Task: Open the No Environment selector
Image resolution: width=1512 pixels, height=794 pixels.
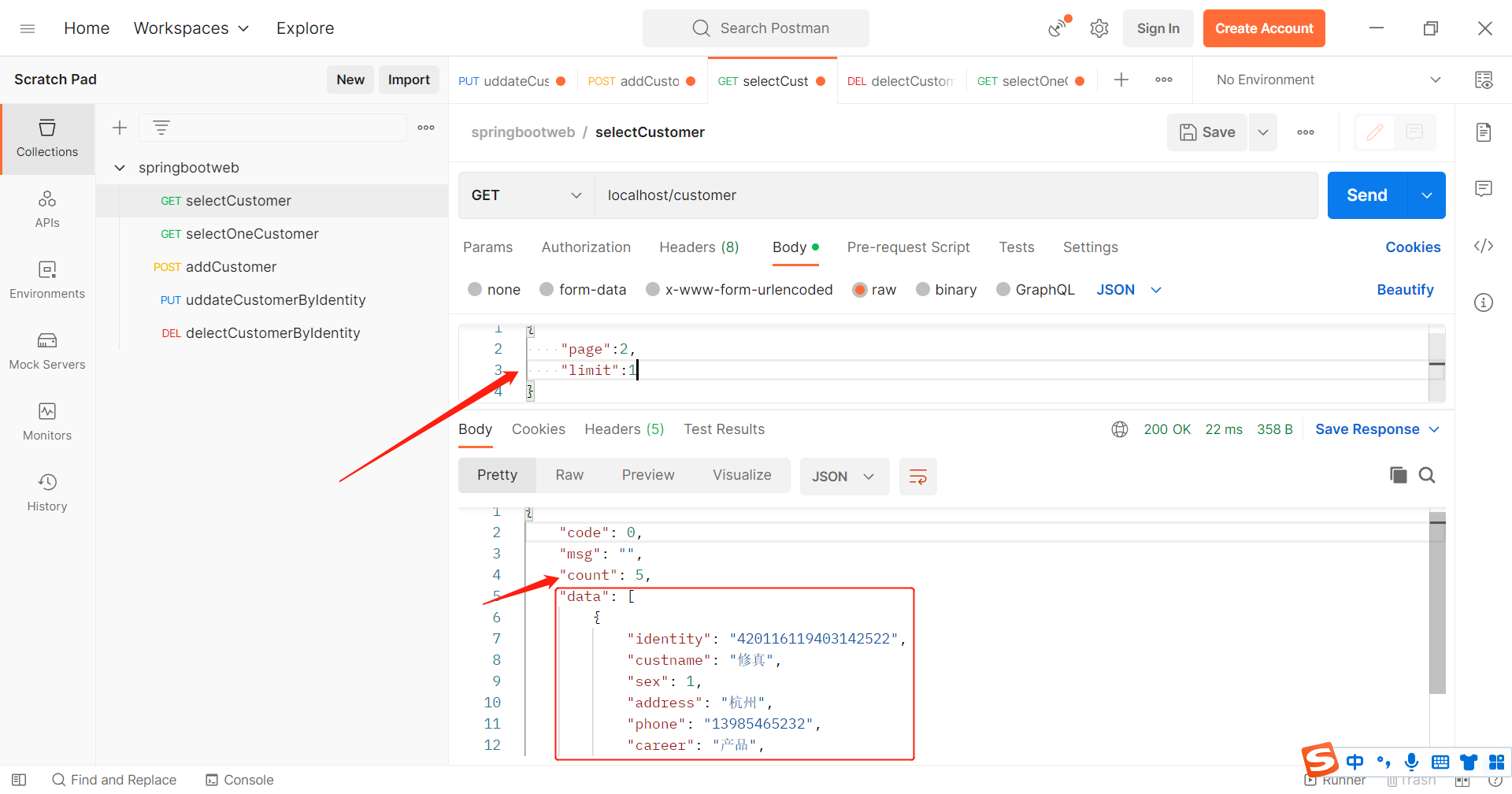Action: pos(1329,80)
